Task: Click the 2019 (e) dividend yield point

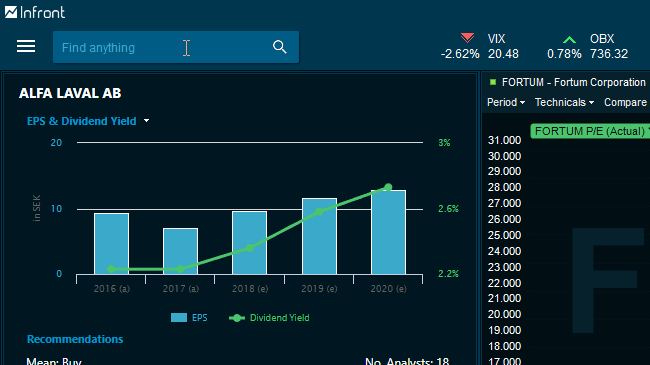Action: 319,212
